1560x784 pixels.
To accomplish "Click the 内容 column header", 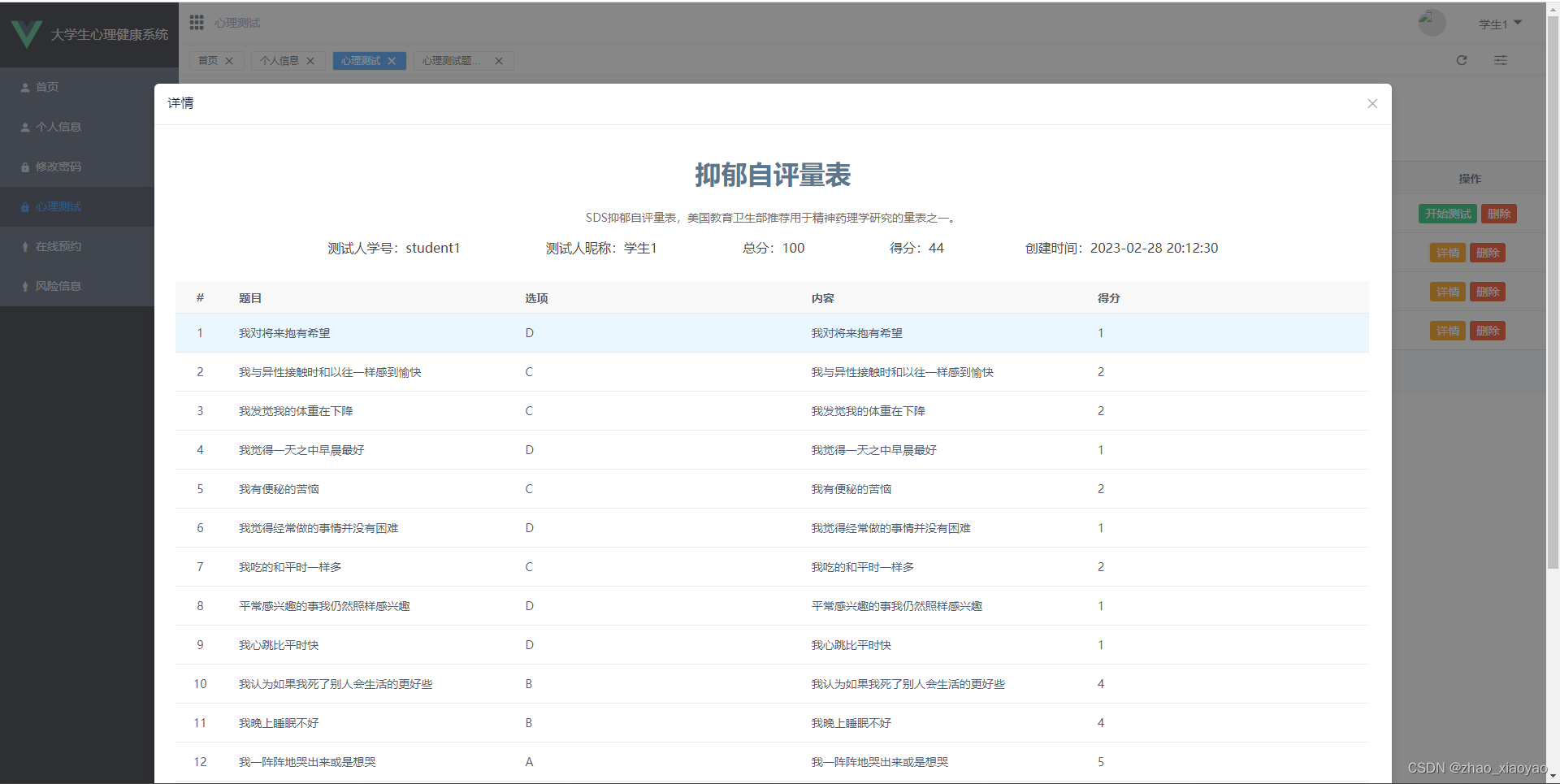I will pos(822,298).
